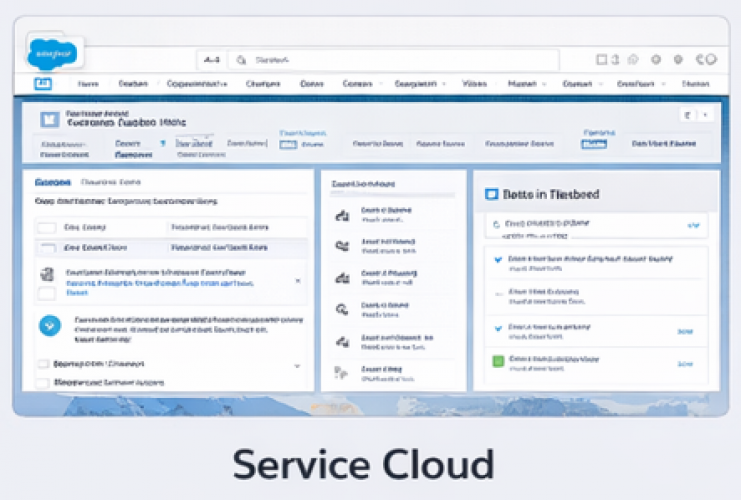Click the Salesforce cloud logo
The height and width of the screenshot is (500, 741).
[x=52, y=54]
